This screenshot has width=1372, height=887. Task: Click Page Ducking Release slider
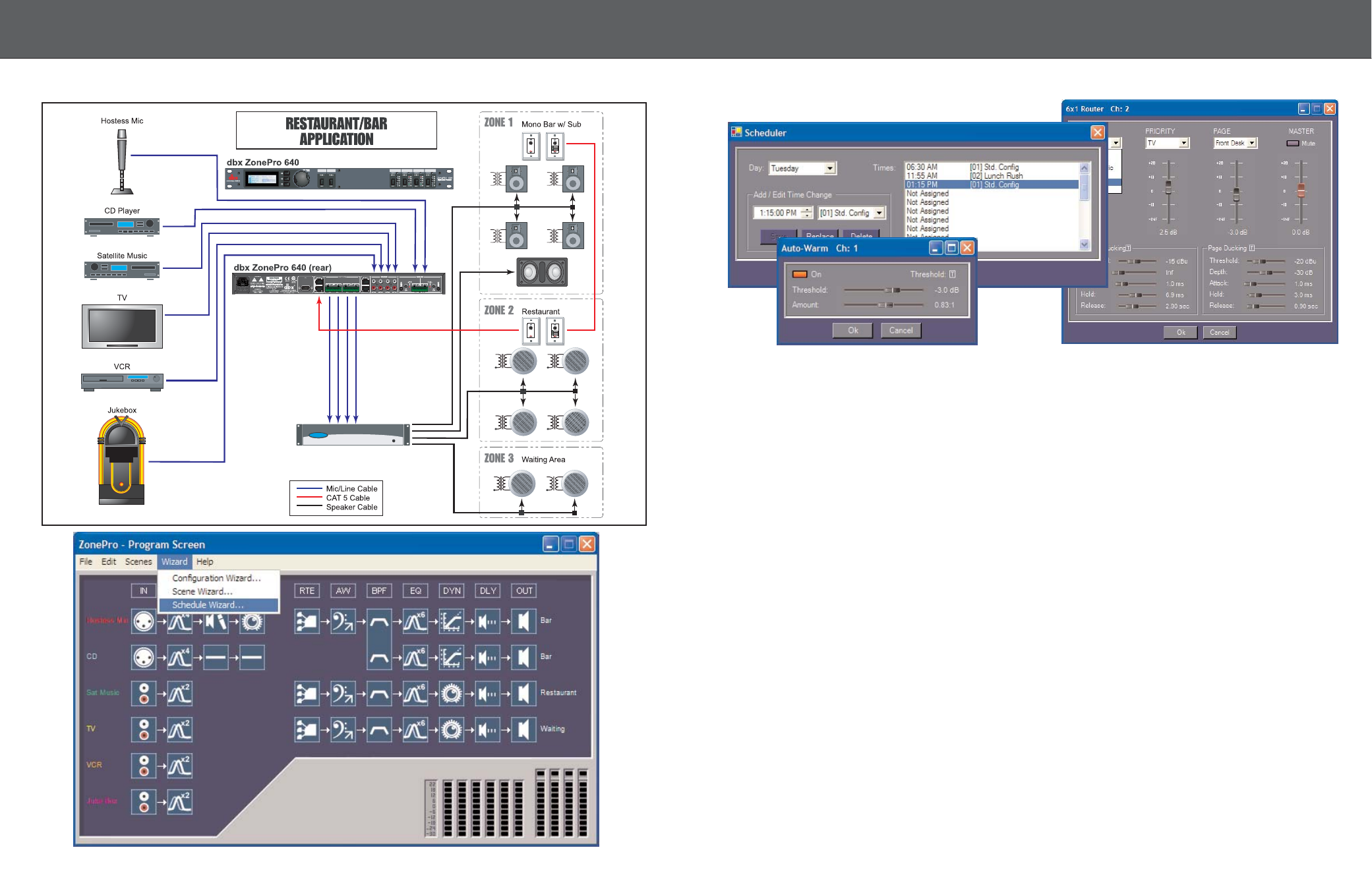[1266, 306]
